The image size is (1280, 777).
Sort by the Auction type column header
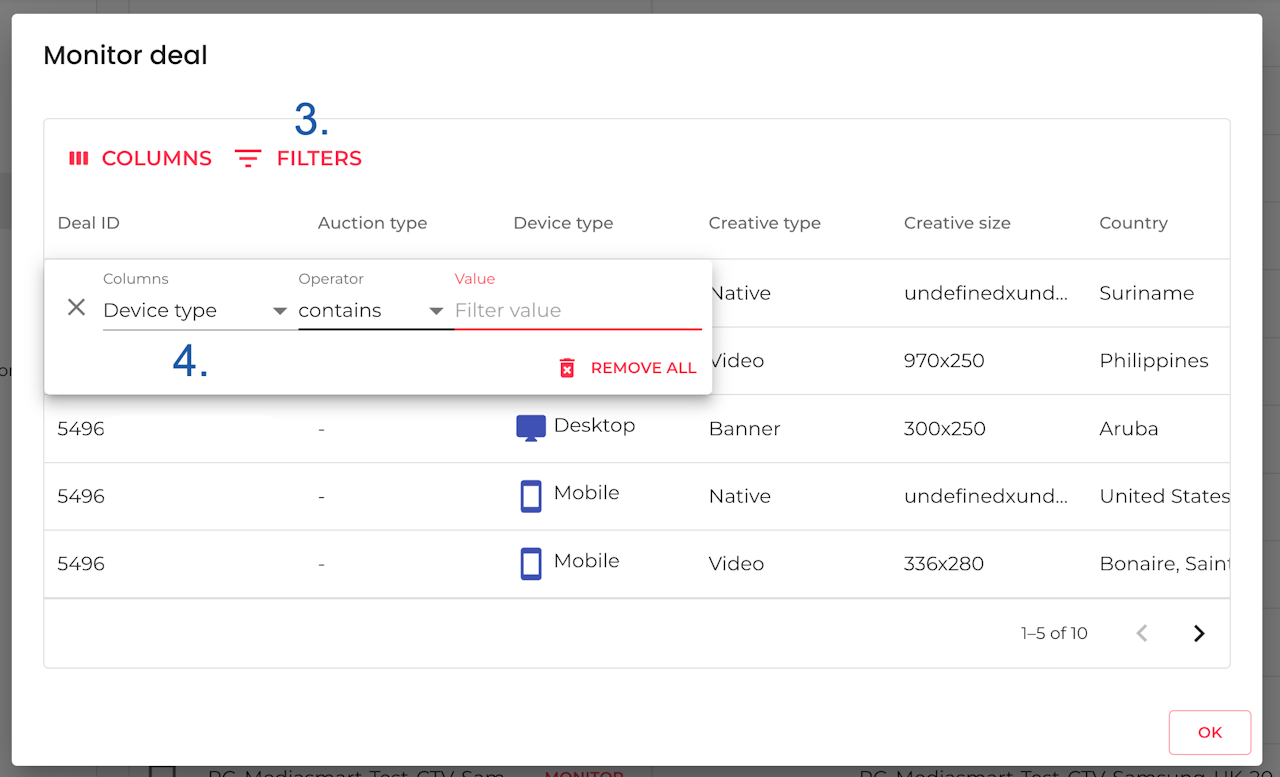372,223
